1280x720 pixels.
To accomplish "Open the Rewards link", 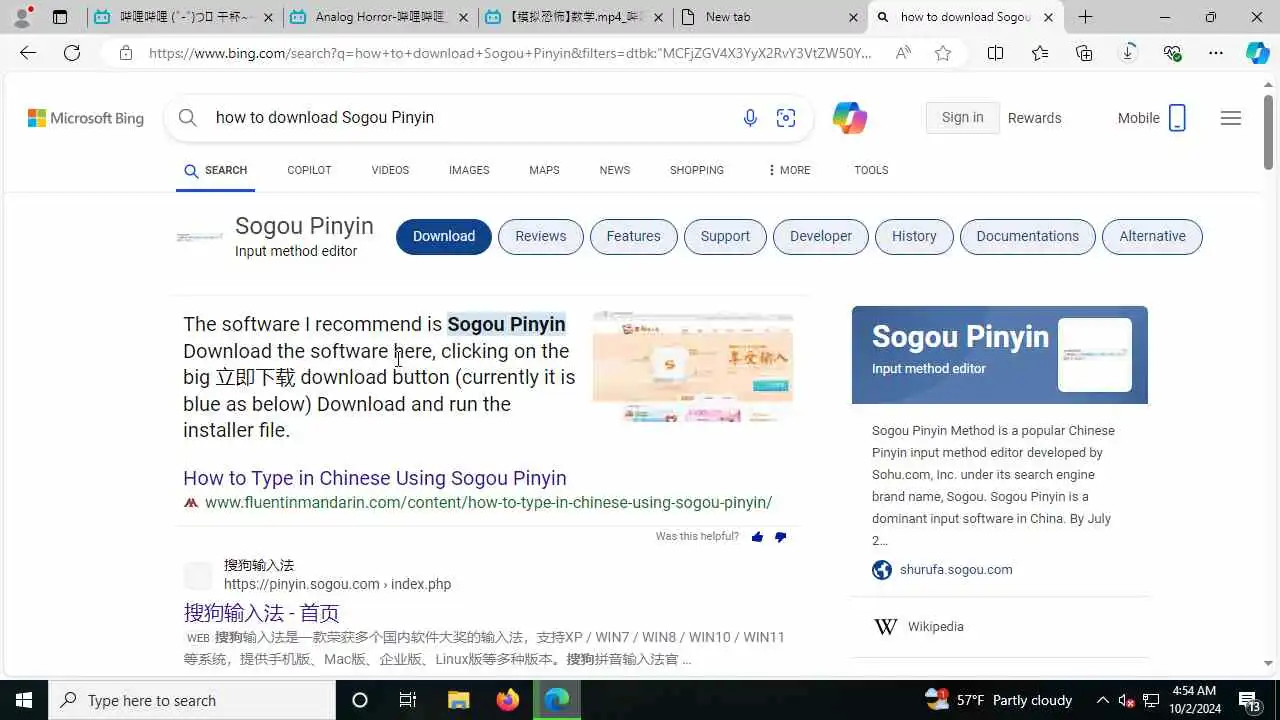I will 1035,118.
